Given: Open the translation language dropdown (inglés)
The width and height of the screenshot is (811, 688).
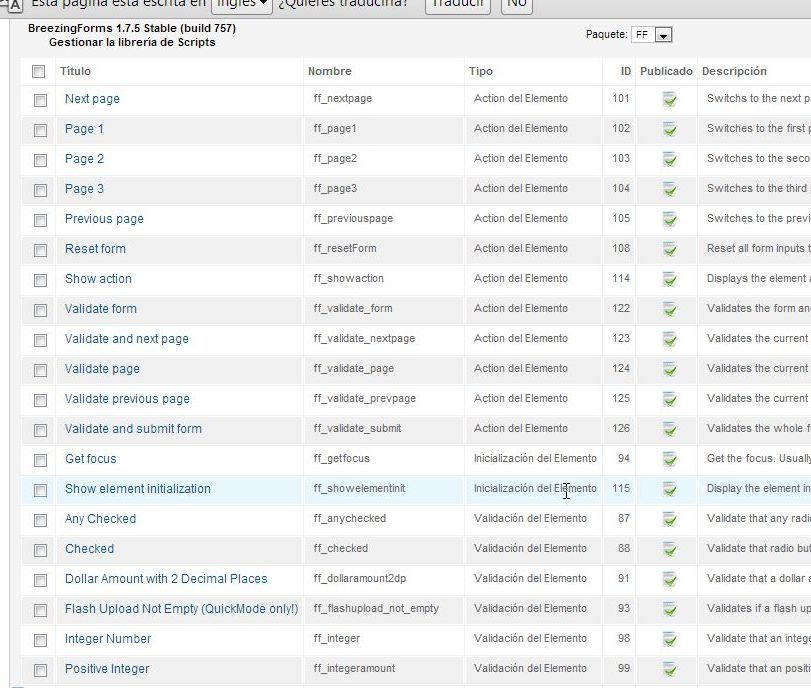Looking at the screenshot, I should point(242,4).
